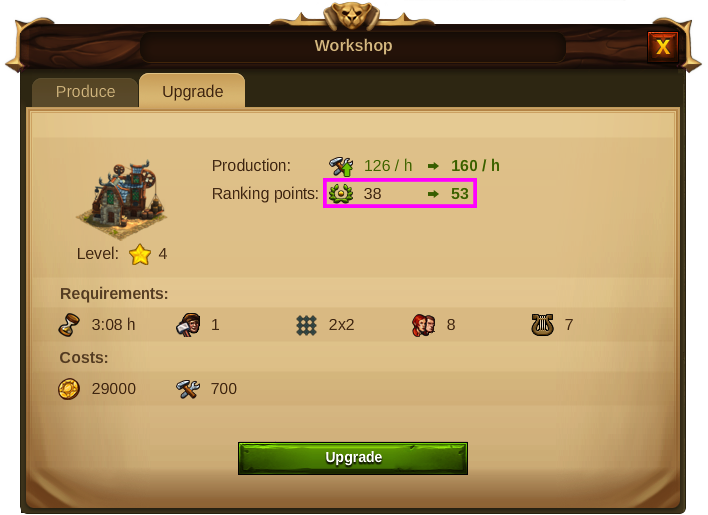
Task: Click the hourglass build time icon
Action: 69,325
